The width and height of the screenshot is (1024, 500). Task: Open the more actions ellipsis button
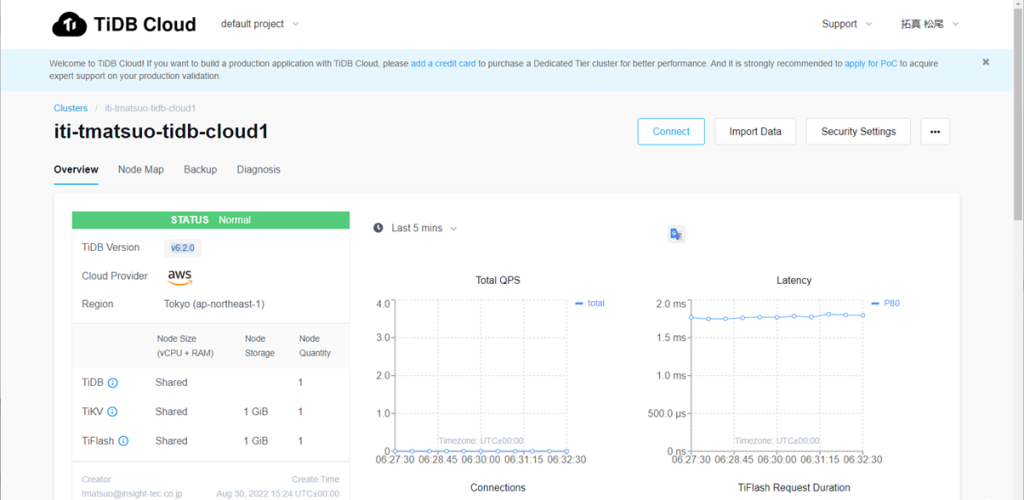pos(935,131)
